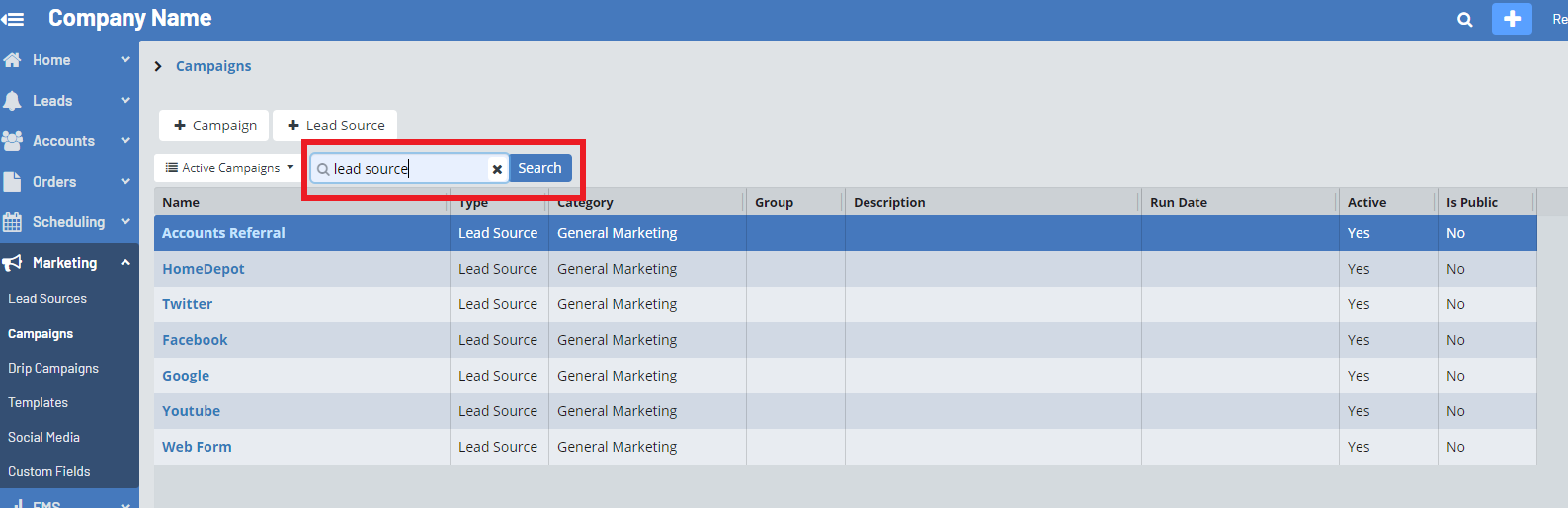This screenshot has height=508, width=1568.
Task: Click the Accounts people icon
Action: pos(13,141)
